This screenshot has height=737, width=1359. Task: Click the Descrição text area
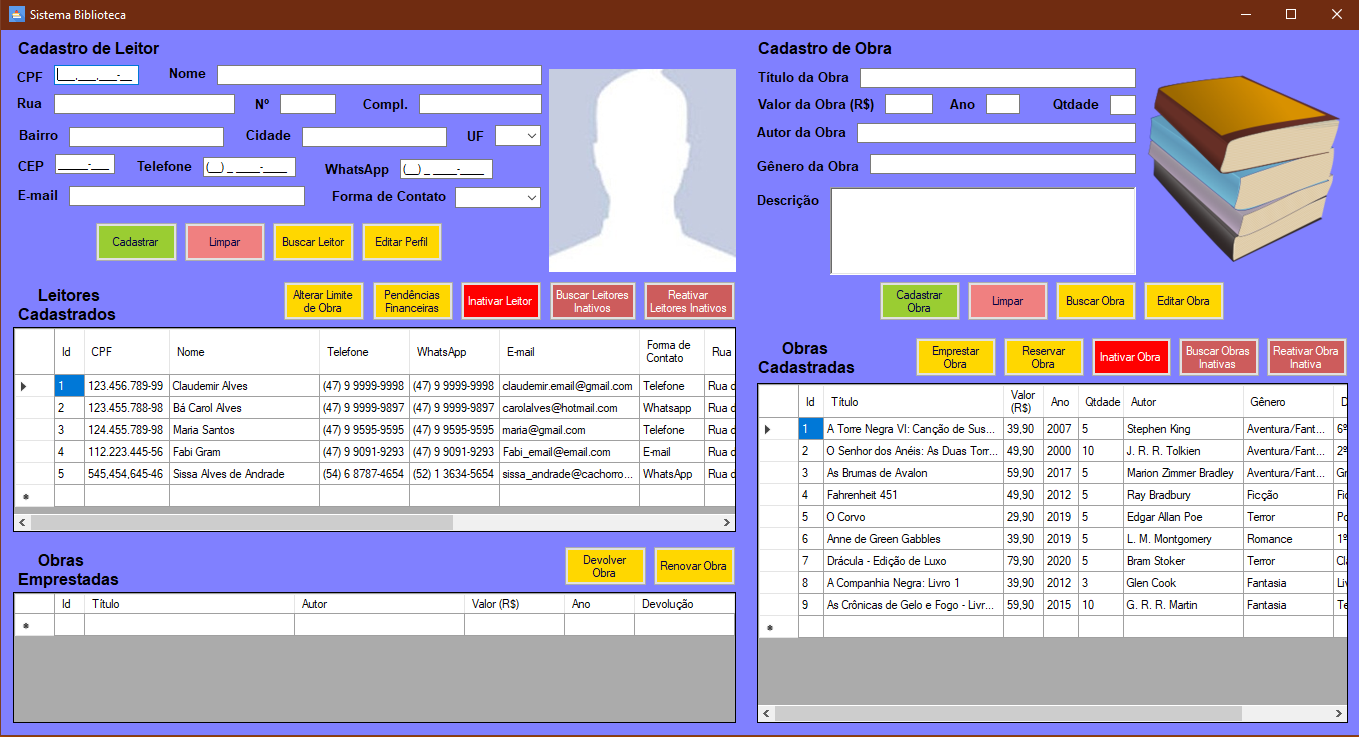983,231
